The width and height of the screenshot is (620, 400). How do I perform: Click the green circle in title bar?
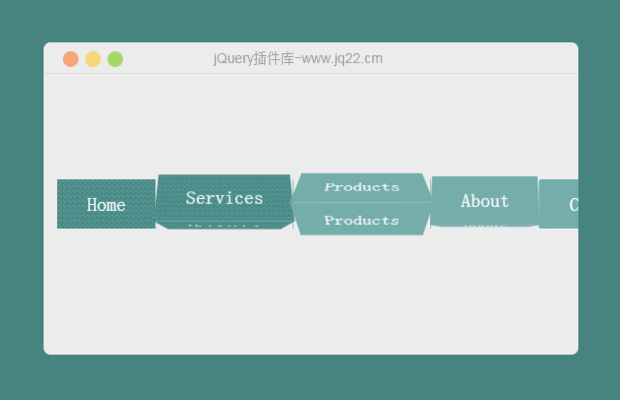click(x=115, y=59)
